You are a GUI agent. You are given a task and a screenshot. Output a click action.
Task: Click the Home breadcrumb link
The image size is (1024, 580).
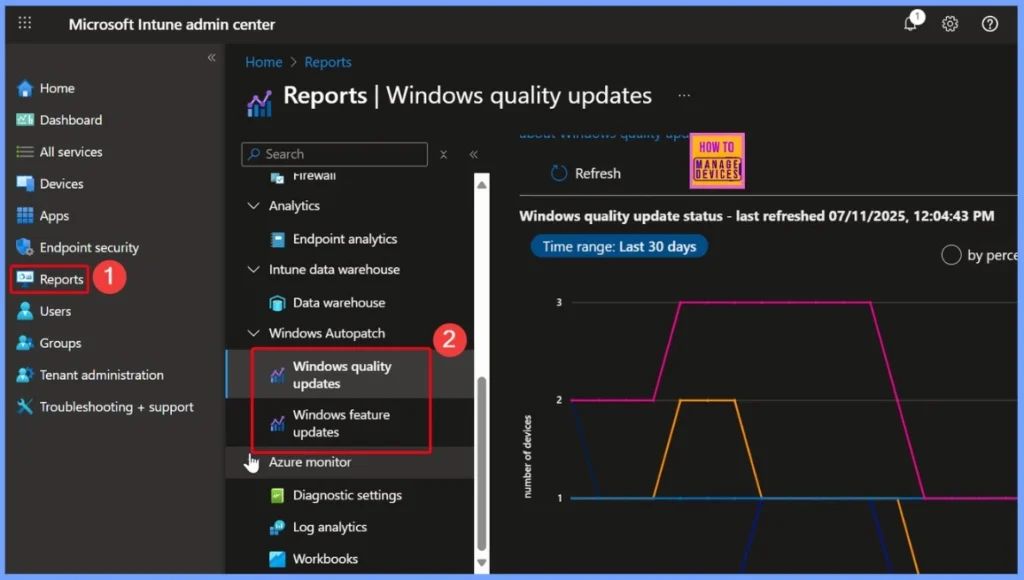click(264, 62)
